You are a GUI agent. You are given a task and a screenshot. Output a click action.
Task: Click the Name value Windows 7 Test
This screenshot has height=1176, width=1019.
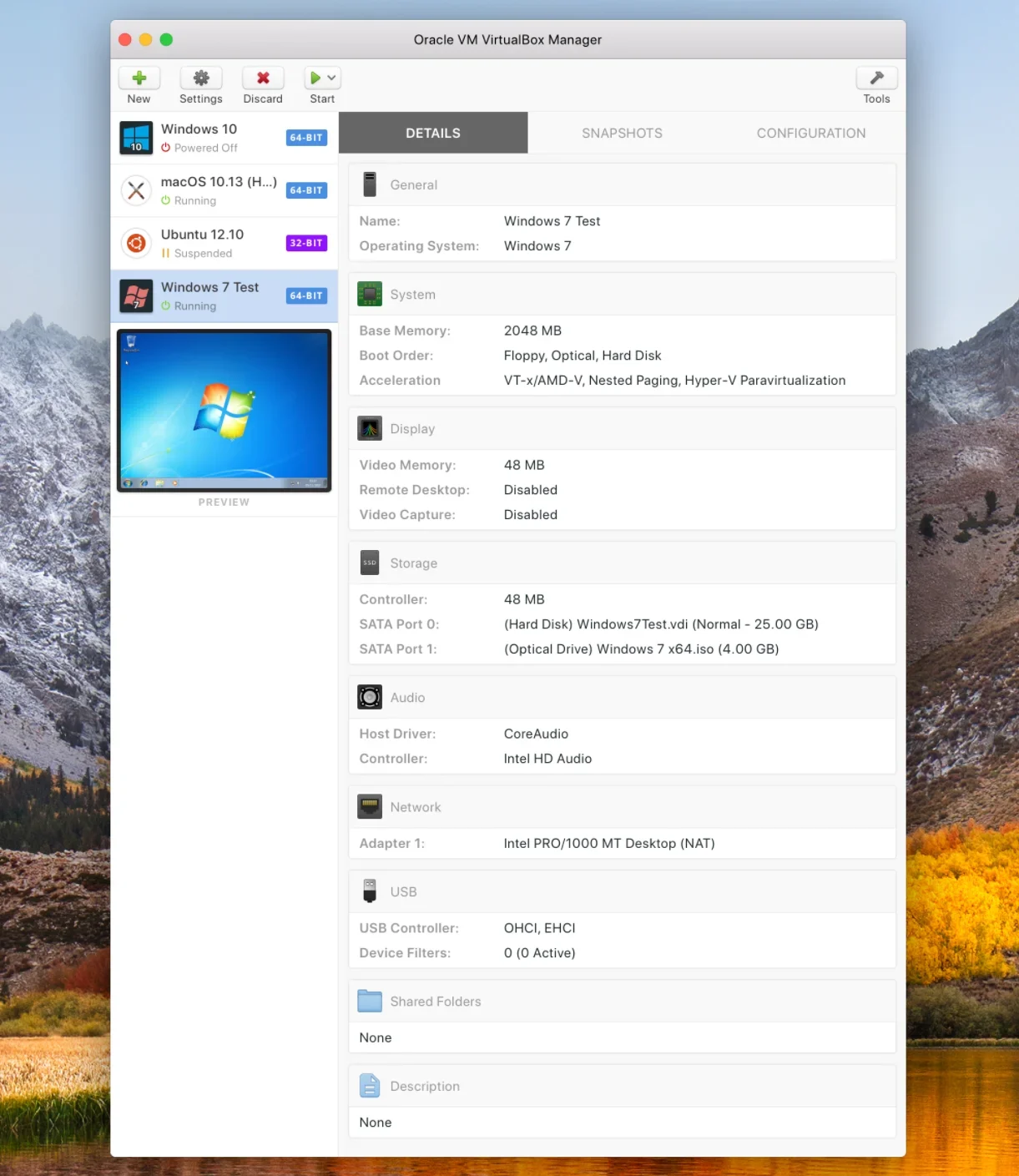pos(552,221)
